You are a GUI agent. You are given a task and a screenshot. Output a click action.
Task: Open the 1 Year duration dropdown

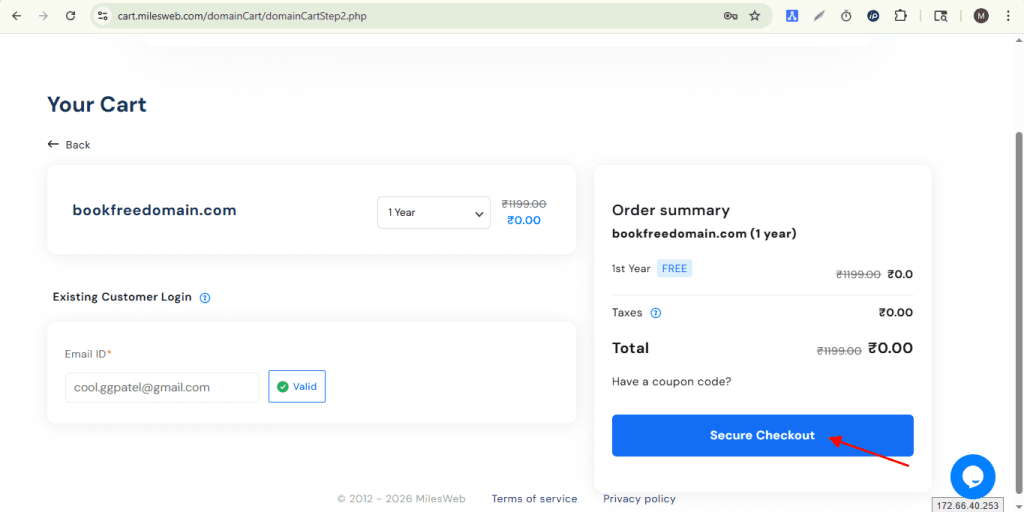tap(433, 212)
